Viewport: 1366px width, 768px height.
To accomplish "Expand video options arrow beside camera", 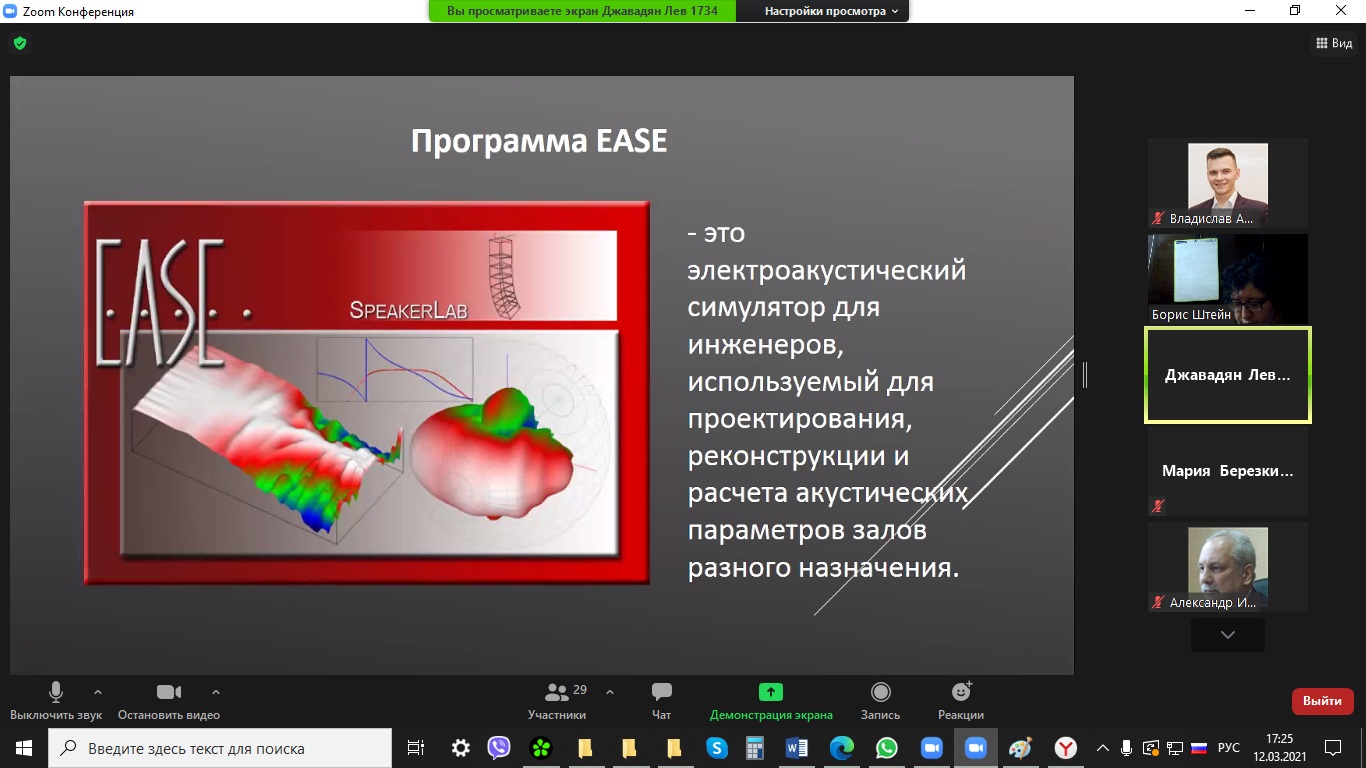I will click(x=215, y=692).
